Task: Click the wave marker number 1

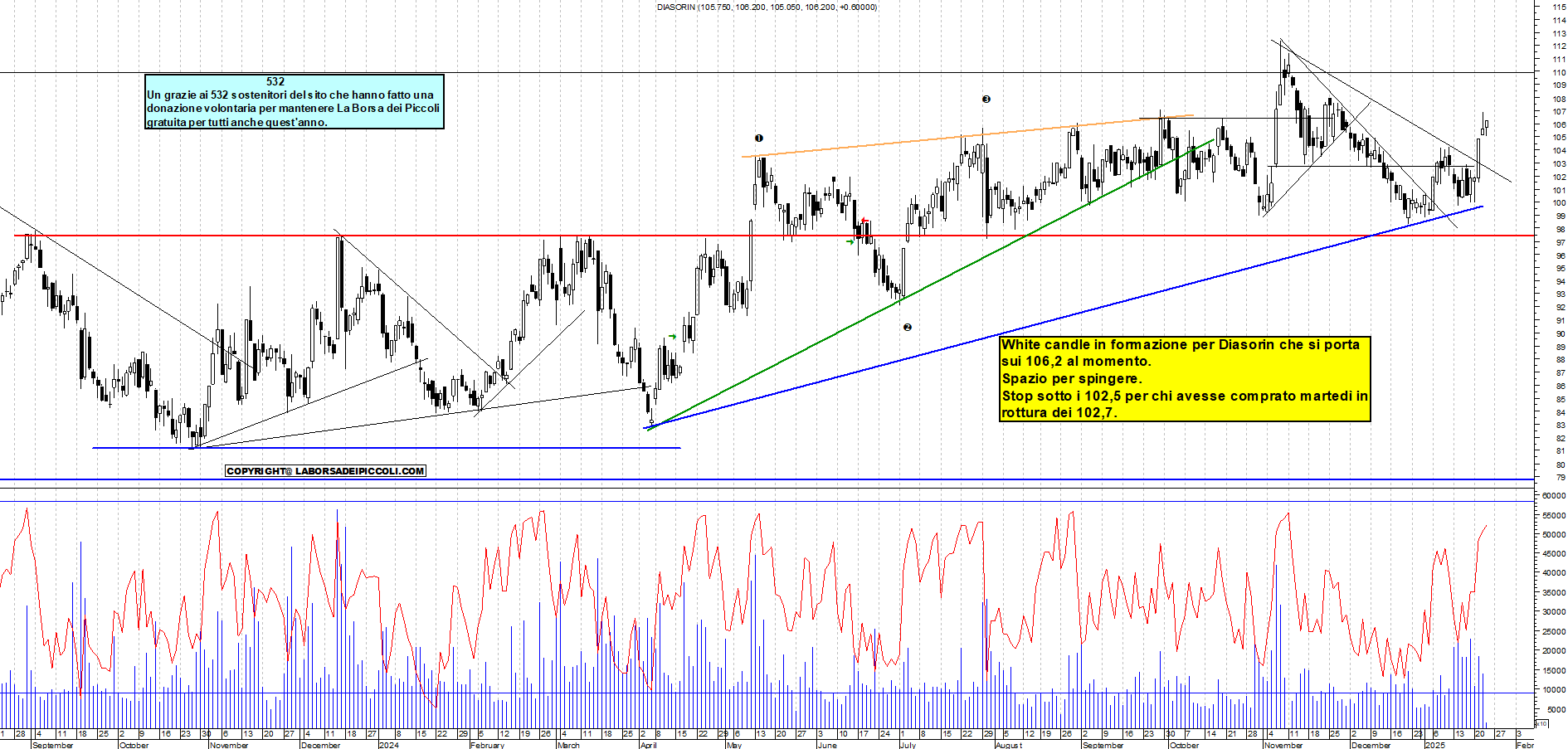Action: point(758,139)
